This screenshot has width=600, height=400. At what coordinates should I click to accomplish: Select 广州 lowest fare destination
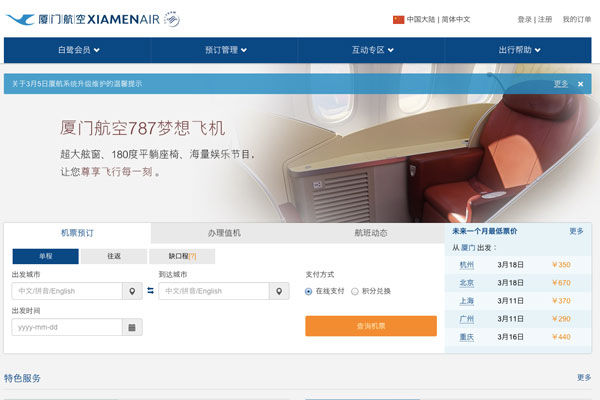point(466,319)
